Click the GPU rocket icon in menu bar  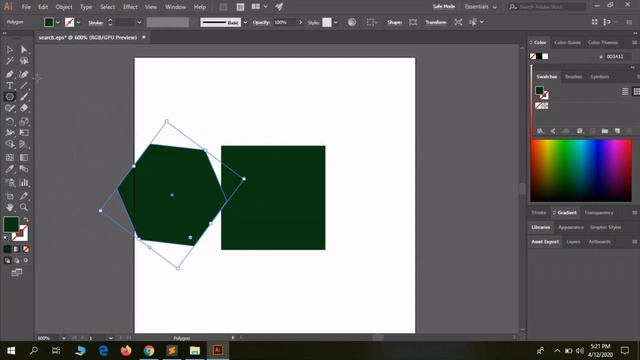279,7
